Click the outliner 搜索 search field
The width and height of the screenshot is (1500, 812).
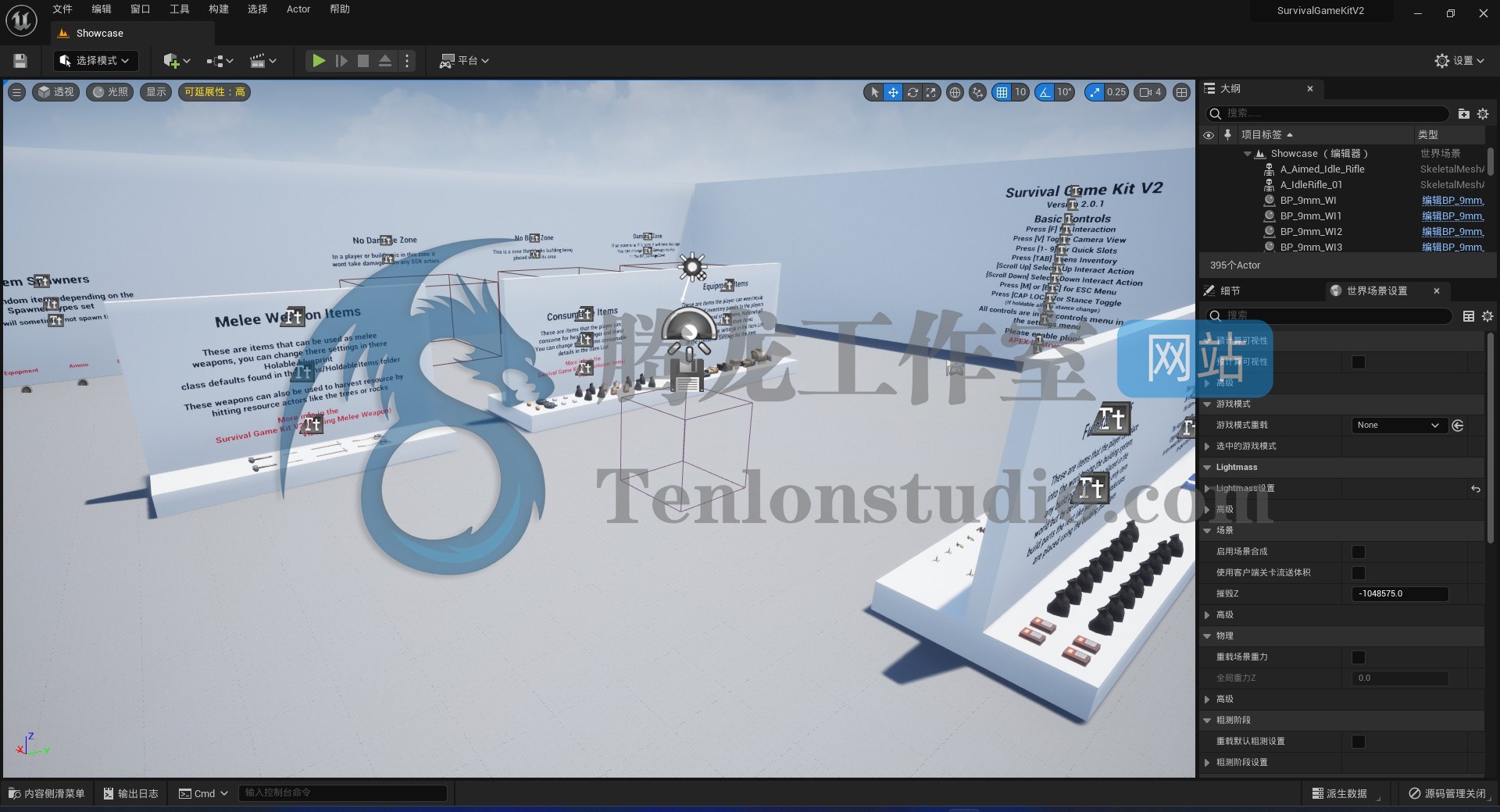1328,114
